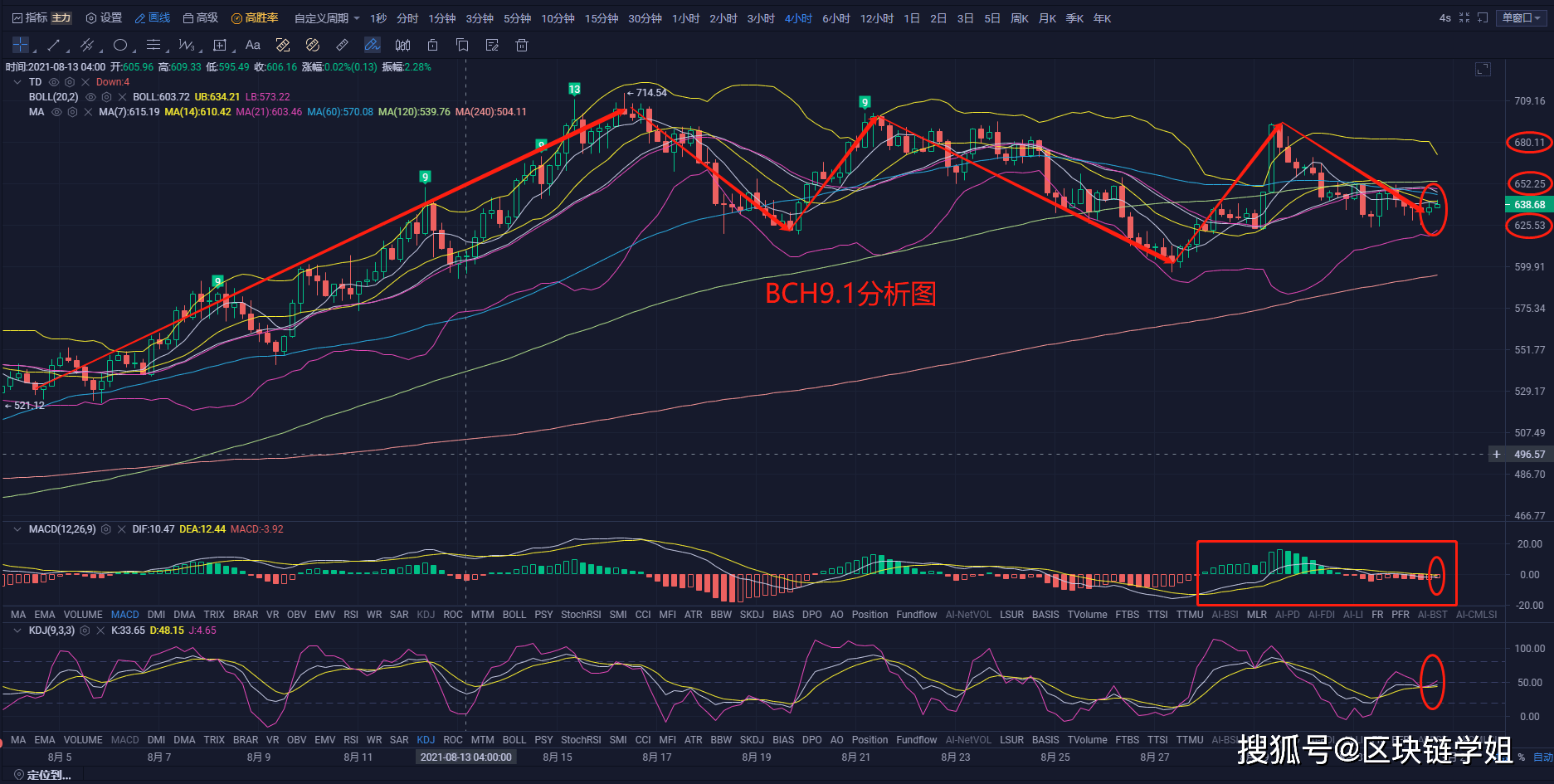This screenshot has width=1554, height=784.
Task: Select RSI in the MACD panel indicator tabs
Action: (351, 615)
